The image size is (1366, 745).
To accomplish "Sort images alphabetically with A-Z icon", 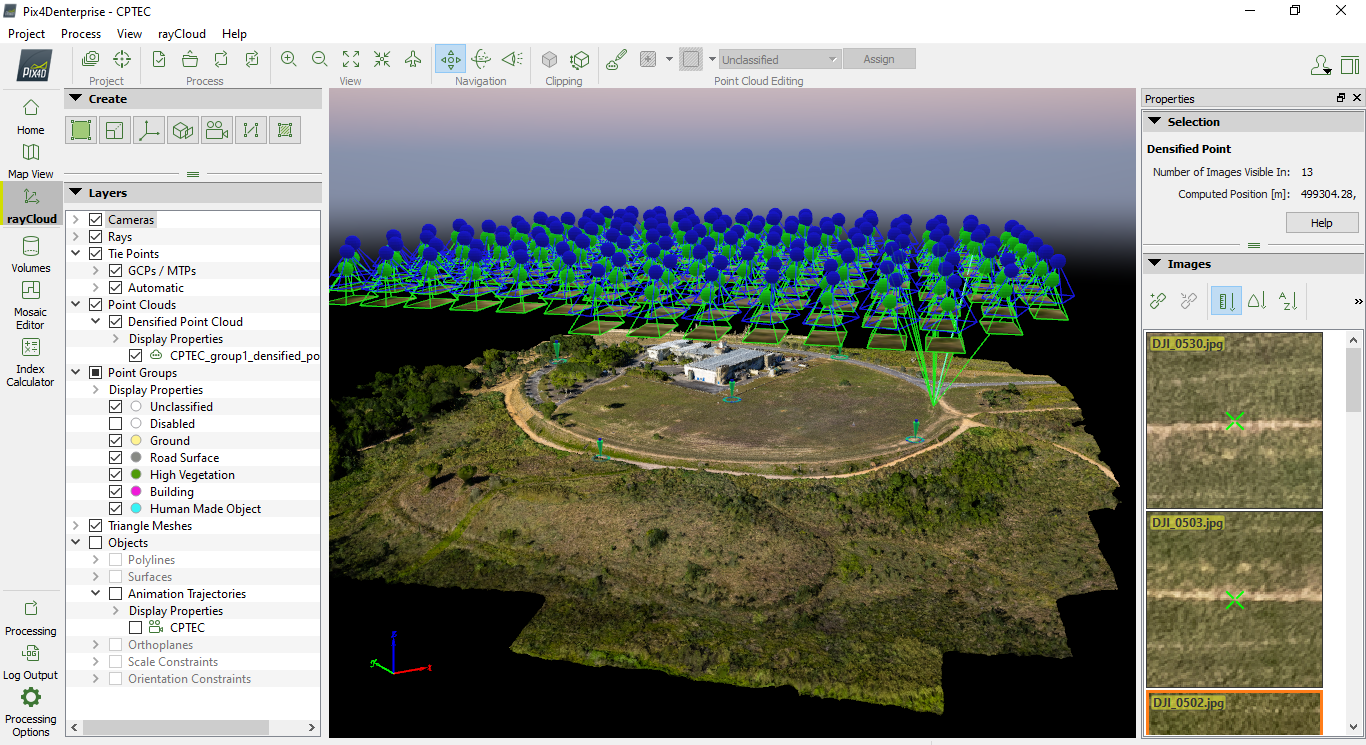I will (1288, 300).
